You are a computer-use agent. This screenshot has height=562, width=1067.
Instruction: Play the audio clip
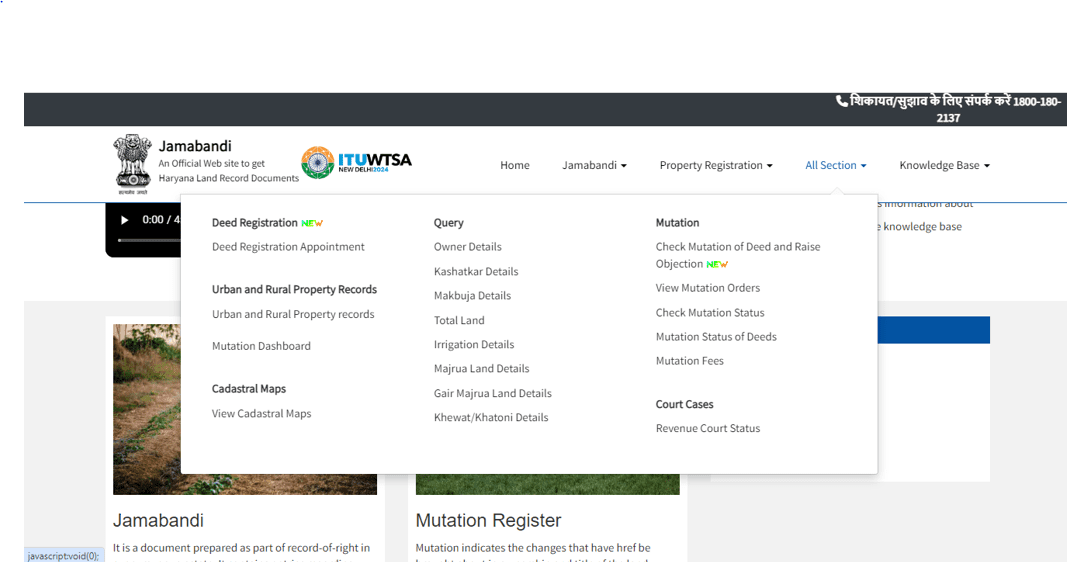coord(125,220)
